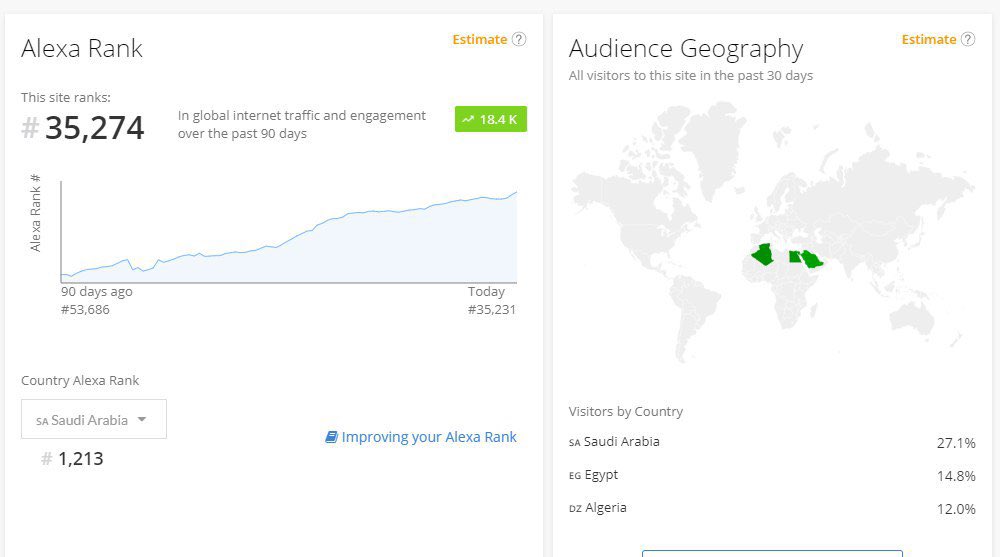1000x557 pixels.
Task: Click the Saudi Arabia row in Visitors by Country
Action: pyautogui.click(x=772, y=442)
